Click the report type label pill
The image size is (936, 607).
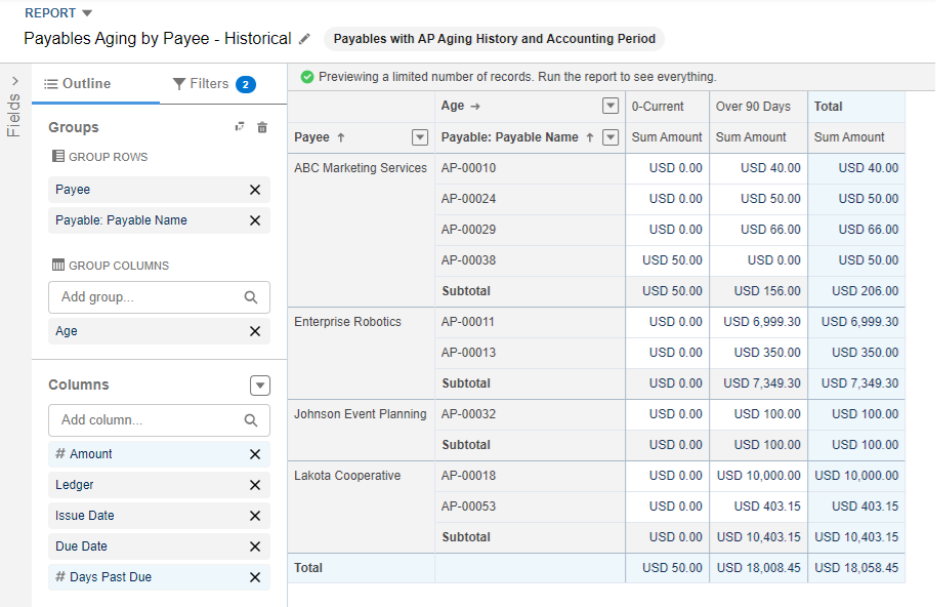pyautogui.click(x=494, y=39)
